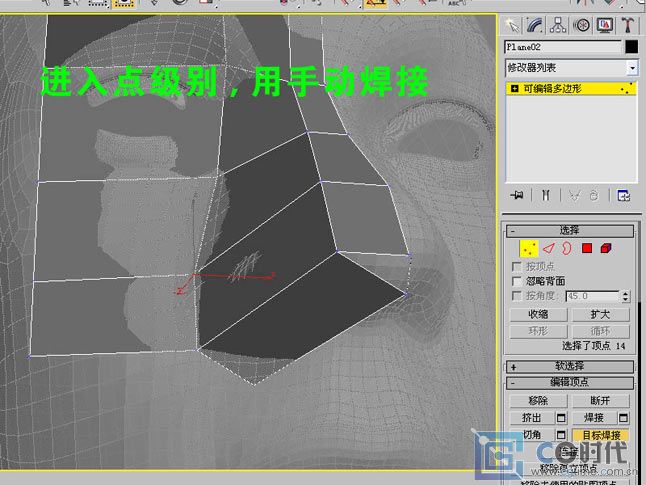Open the Utilities hammer icon
This screenshot has width=646, height=485.
628,25
